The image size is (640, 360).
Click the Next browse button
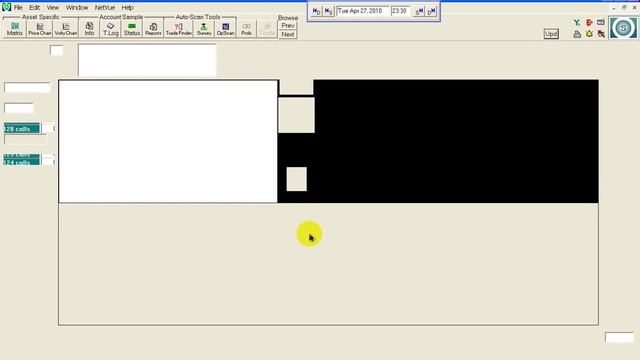point(288,34)
